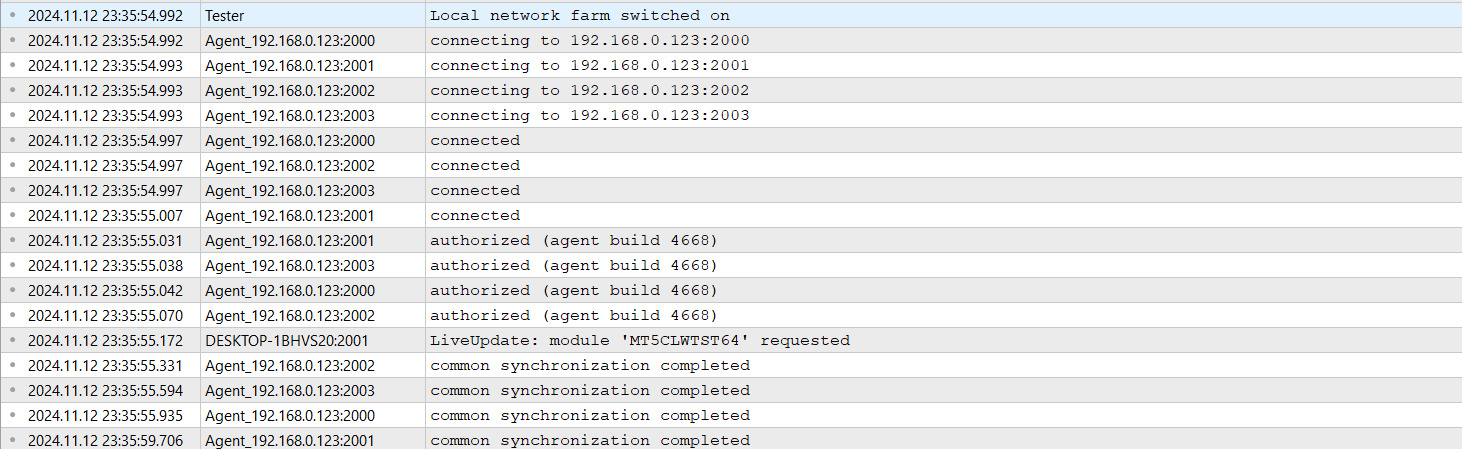Click the bullet icon at timestamp 23:35:55.031
Viewport: 1462px width, 449px height.
coord(12,240)
